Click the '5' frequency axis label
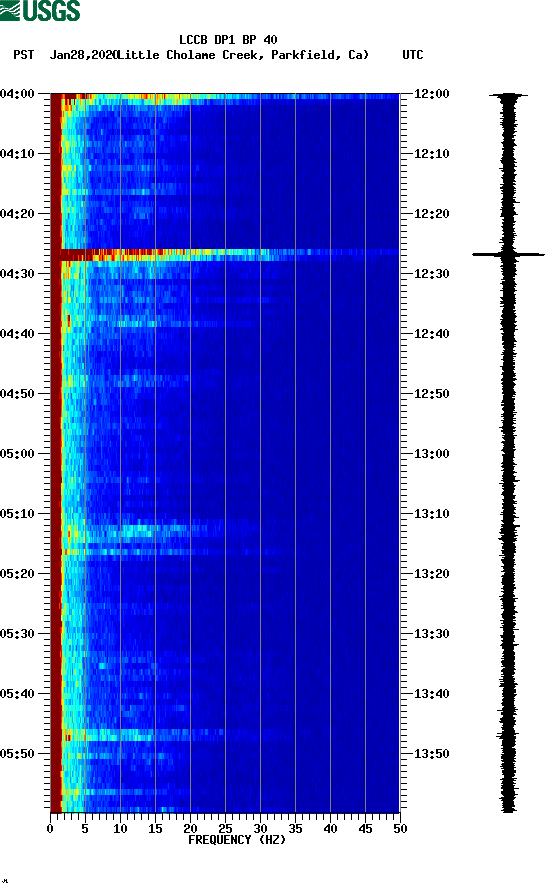552x892 pixels. pos(85,828)
